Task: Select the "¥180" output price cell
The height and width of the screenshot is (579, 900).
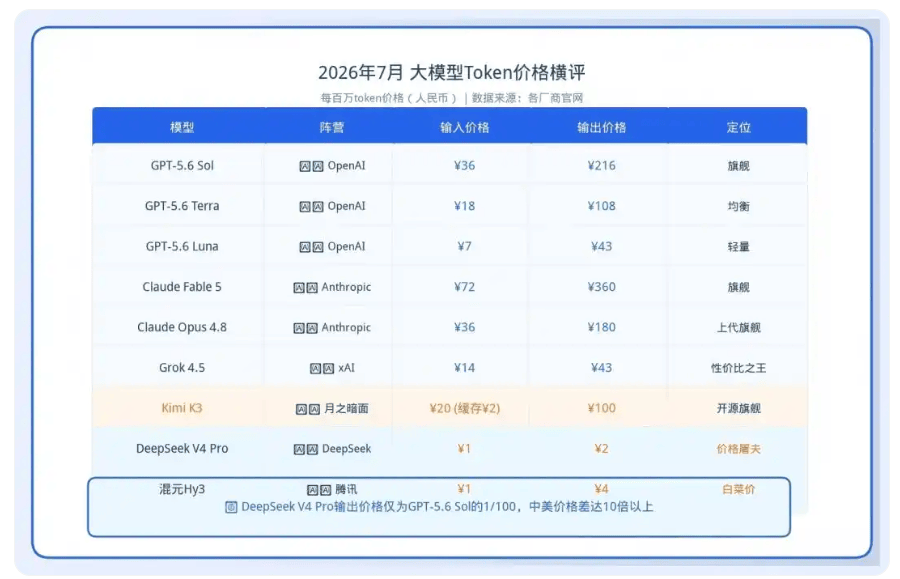Action: tap(602, 327)
